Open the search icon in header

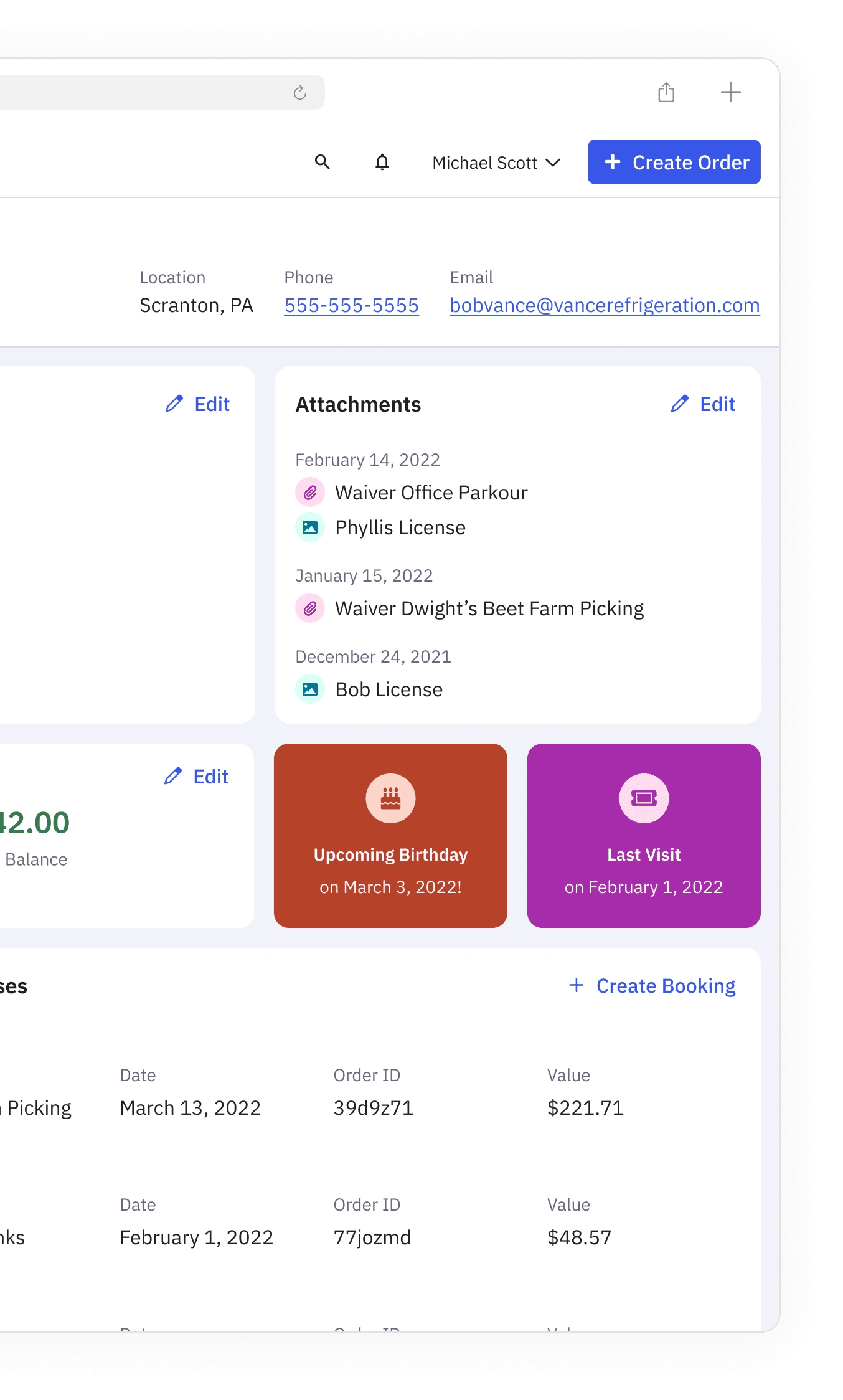click(x=322, y=162)
